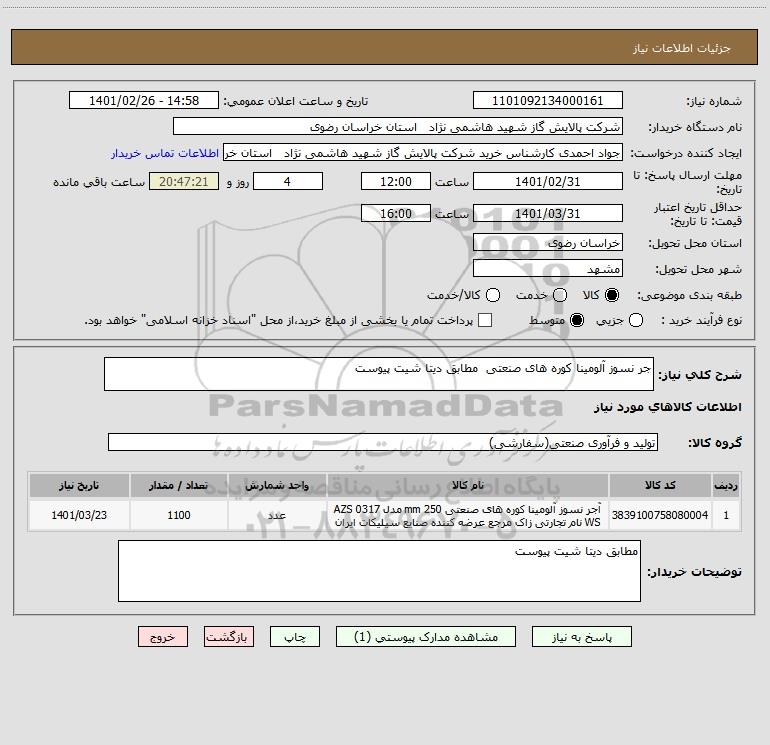Click the پاسخ به نیاز button

[582, 637]
